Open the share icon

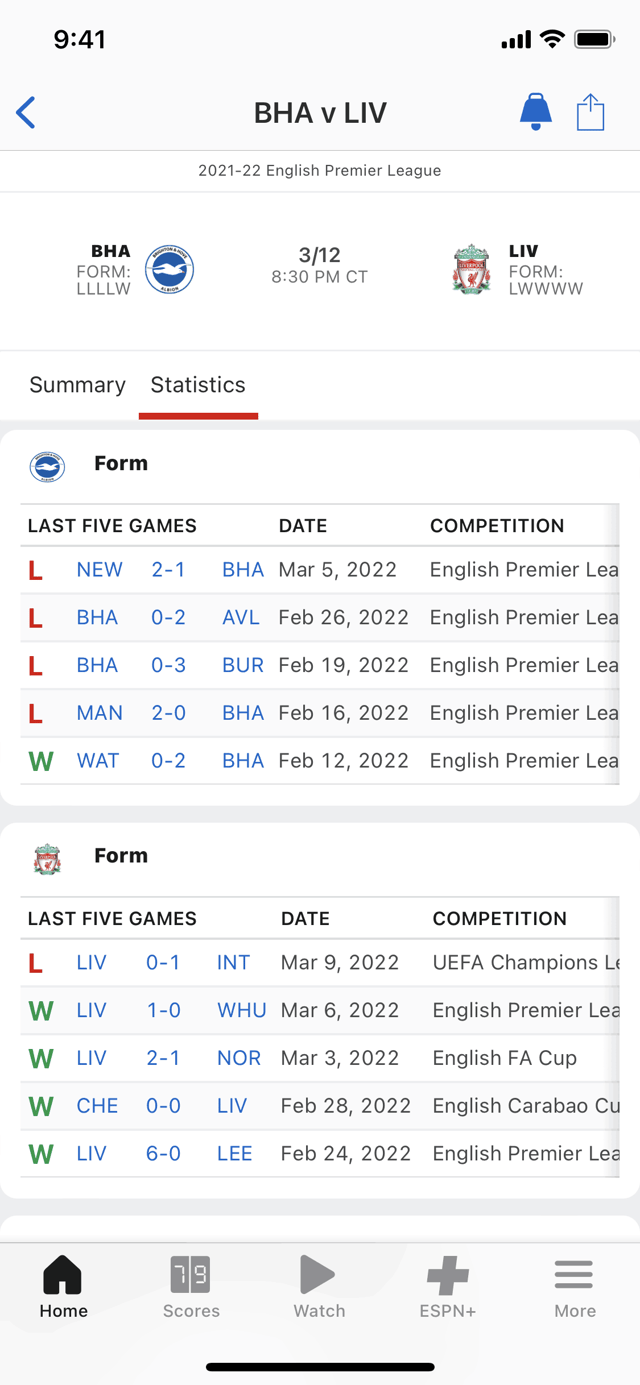[x=591, y=112]
